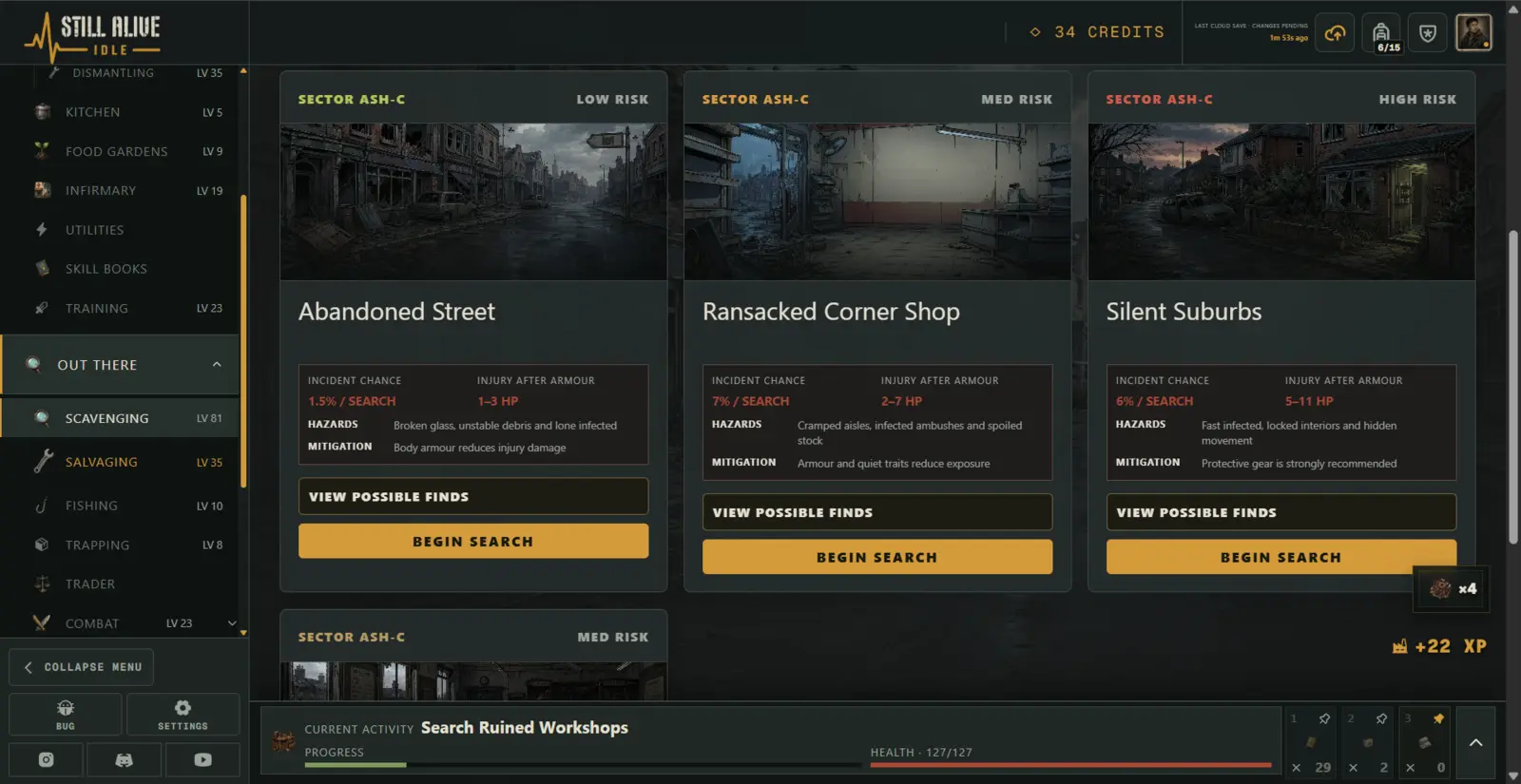The width and height of the screenshot is (1521, 784).
Task: Remove quick slot 2 item with X
Action: click(x=1354, y=768)
